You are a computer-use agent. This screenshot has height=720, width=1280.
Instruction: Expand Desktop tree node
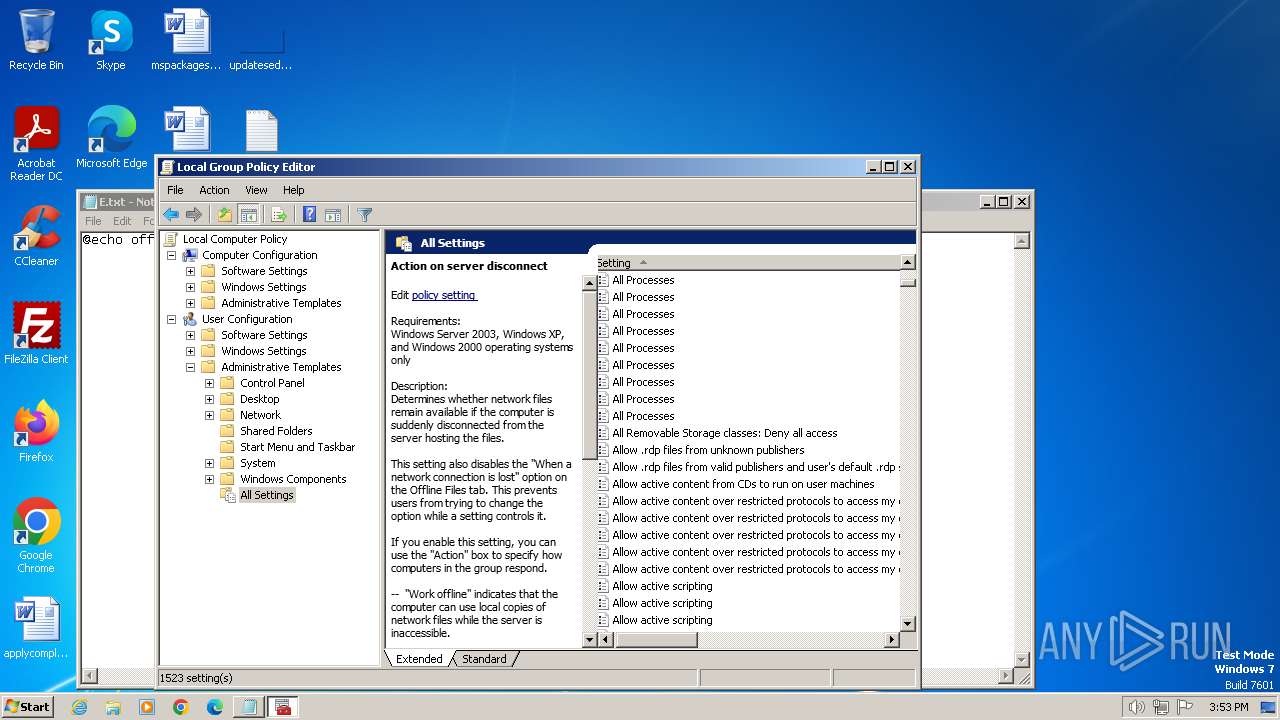[x=209, y=399]
